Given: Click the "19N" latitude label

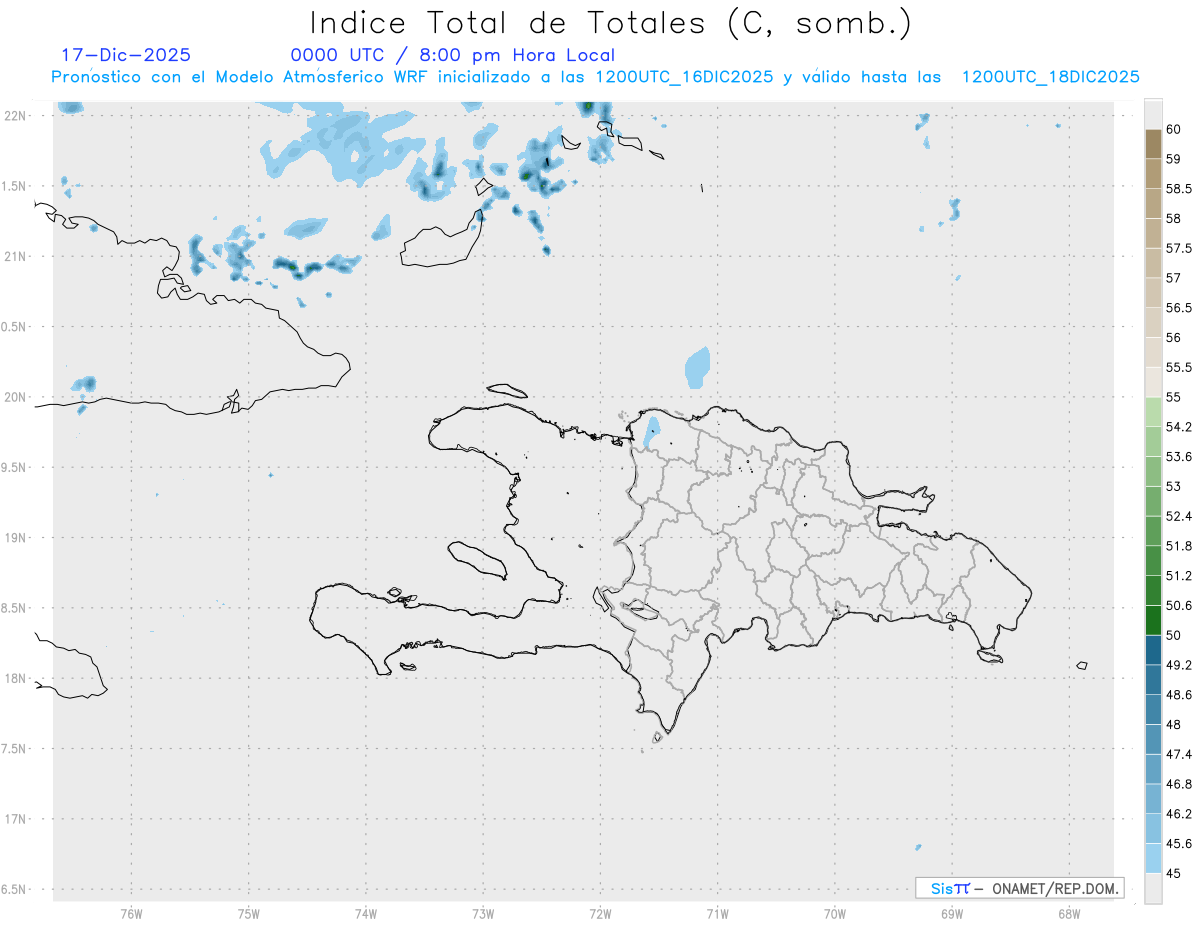Looking at the screenshot, I should pos(15,538).
